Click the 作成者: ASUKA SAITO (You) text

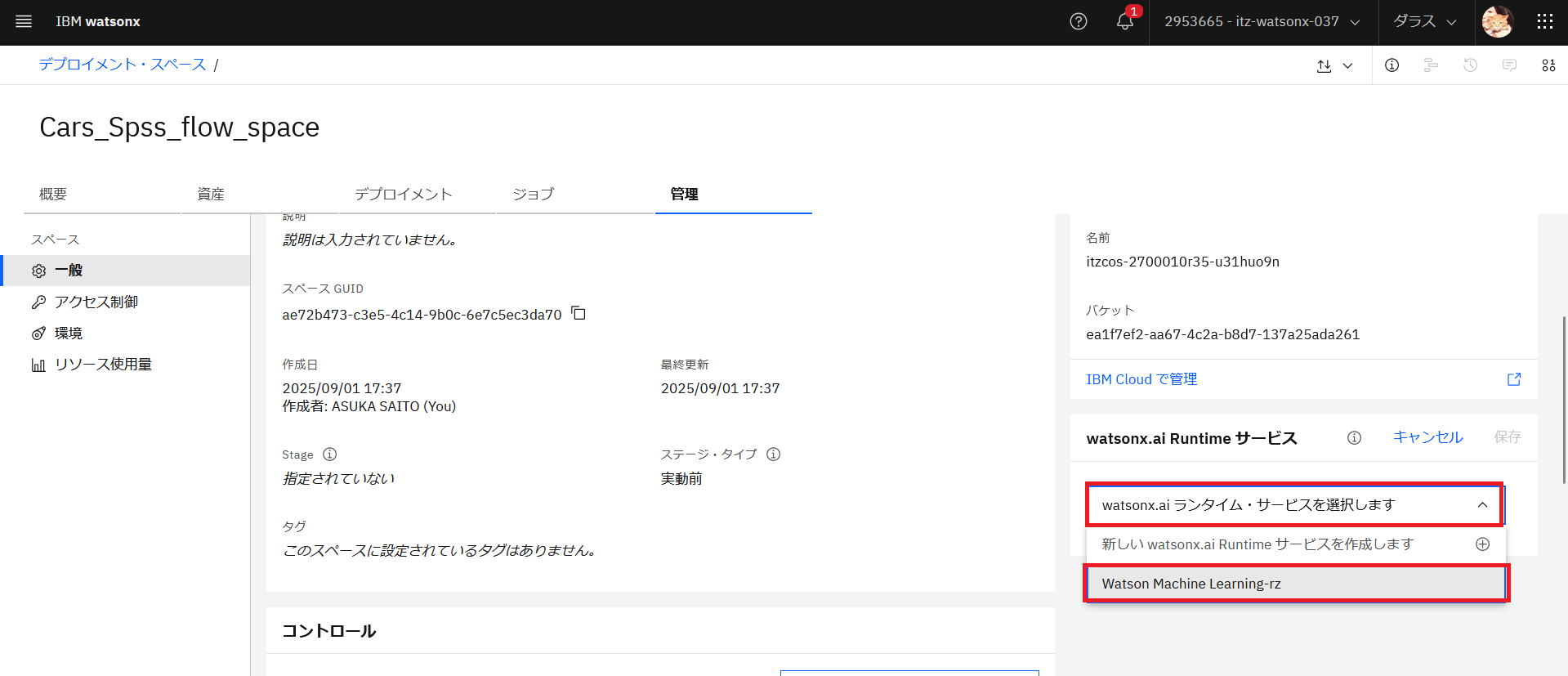coord(369,406)
